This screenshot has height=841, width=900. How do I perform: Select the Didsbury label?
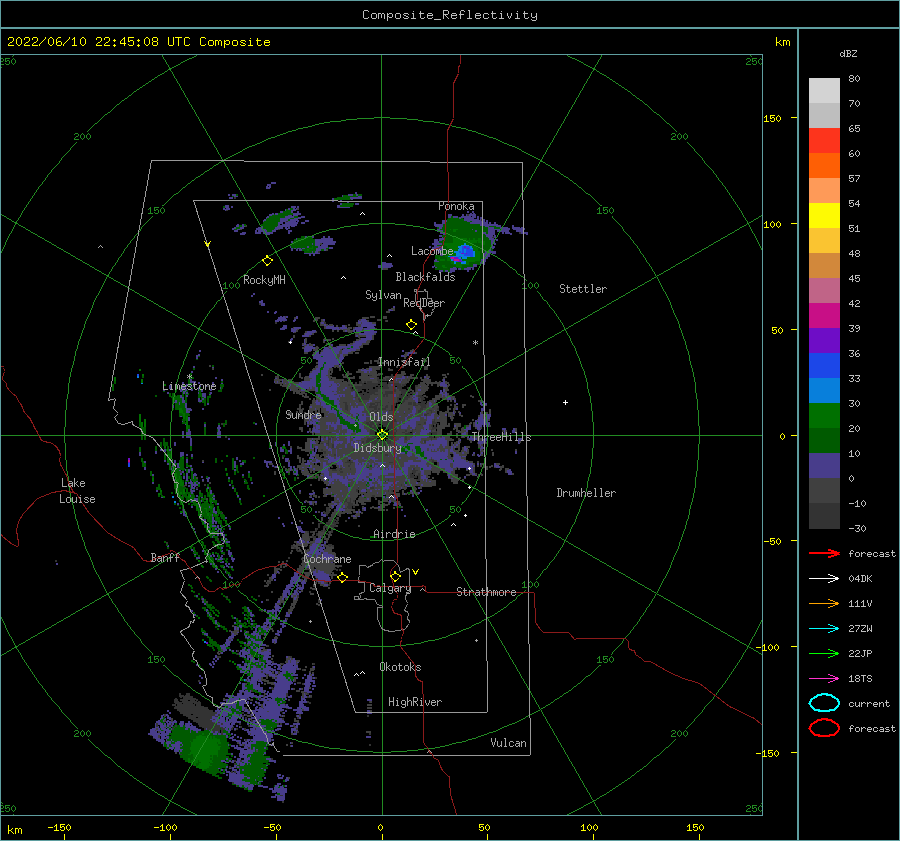click(x=377, y=448)
